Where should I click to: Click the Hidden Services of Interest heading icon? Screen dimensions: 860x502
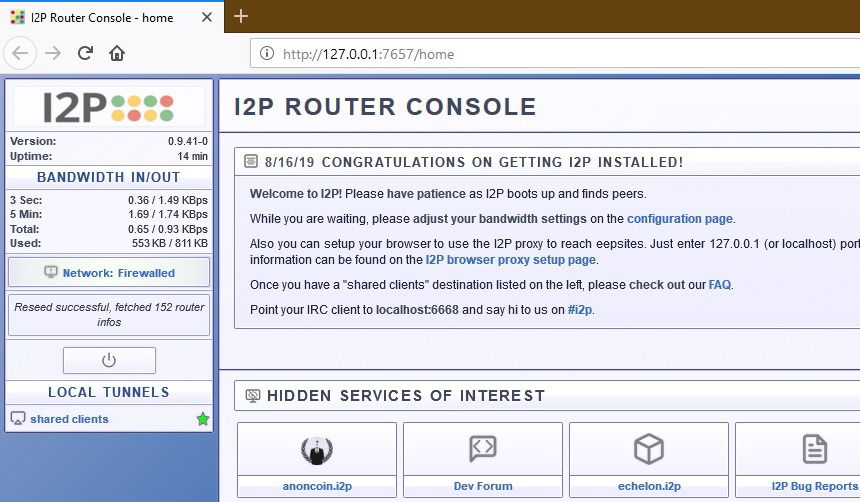pos(253,396)
